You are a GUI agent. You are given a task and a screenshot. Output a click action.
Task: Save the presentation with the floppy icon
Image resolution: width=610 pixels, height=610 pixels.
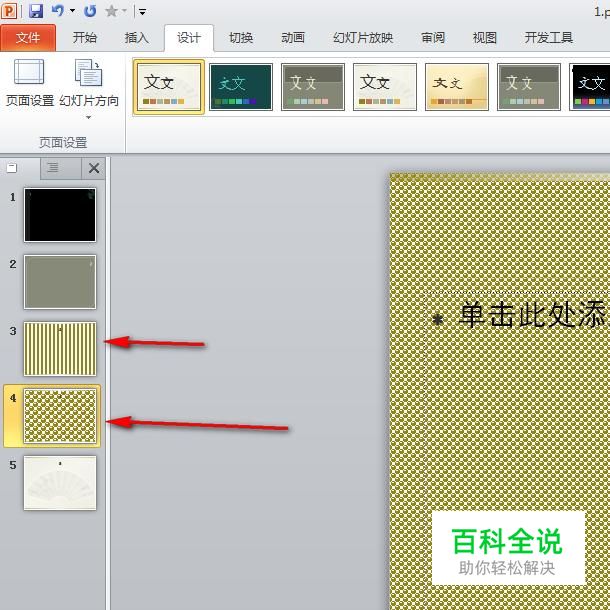[x=36, y=11]
